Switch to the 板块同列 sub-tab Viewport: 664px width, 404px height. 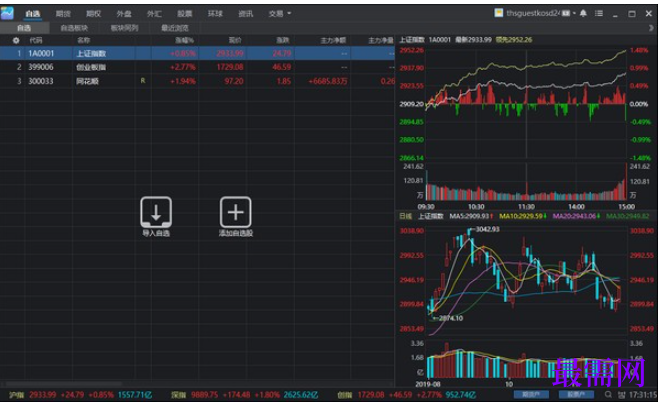click(124, 28)
